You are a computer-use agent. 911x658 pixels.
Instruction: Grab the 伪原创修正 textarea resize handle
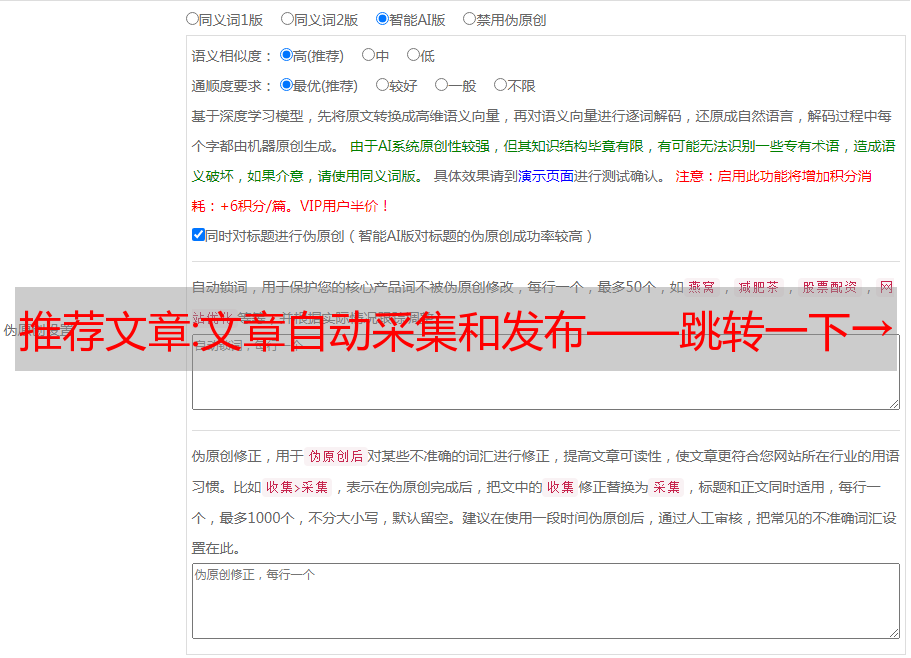(x=894, y=632)
